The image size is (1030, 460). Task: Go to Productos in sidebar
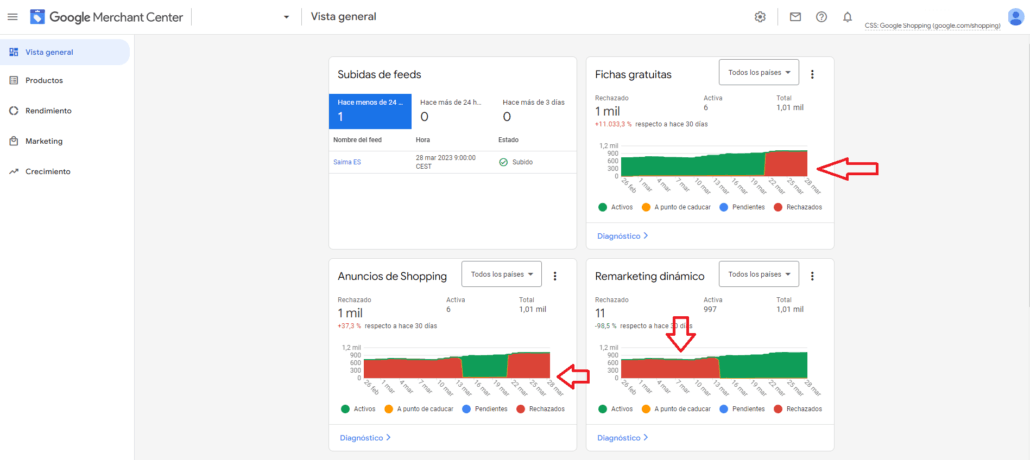[44, 80]
